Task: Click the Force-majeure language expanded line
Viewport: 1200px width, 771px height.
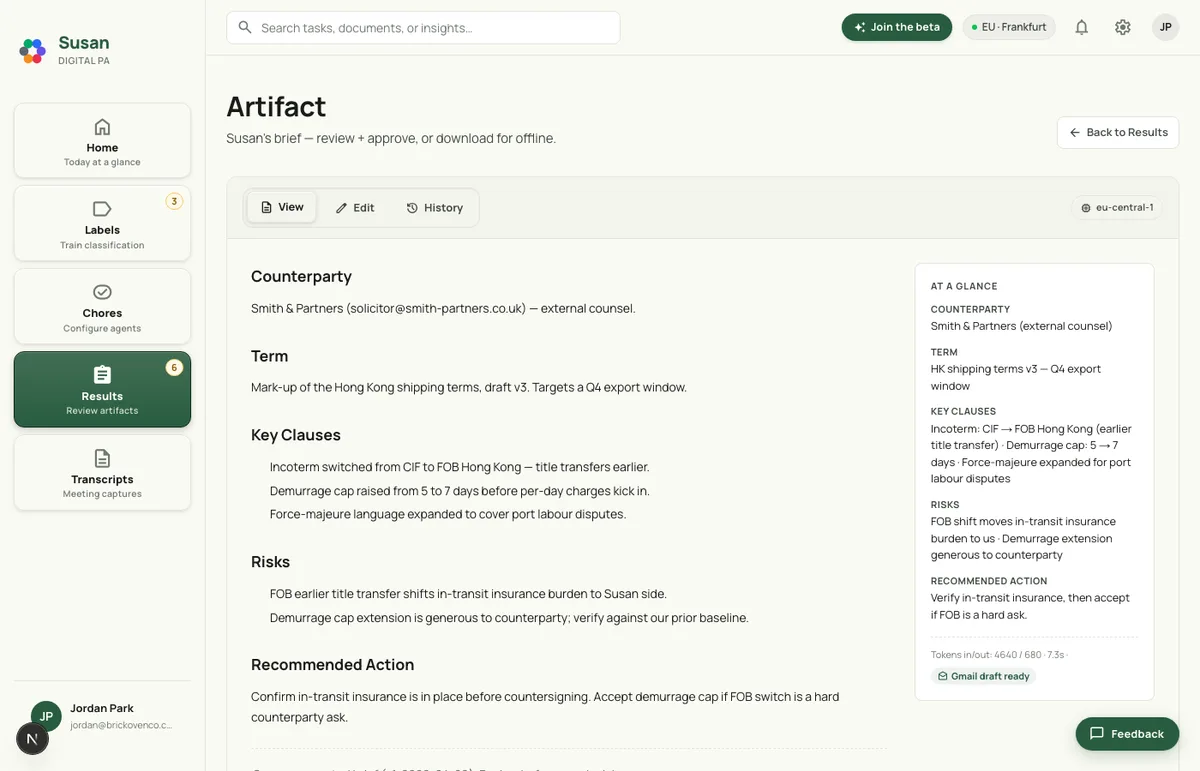Action: 448,514
